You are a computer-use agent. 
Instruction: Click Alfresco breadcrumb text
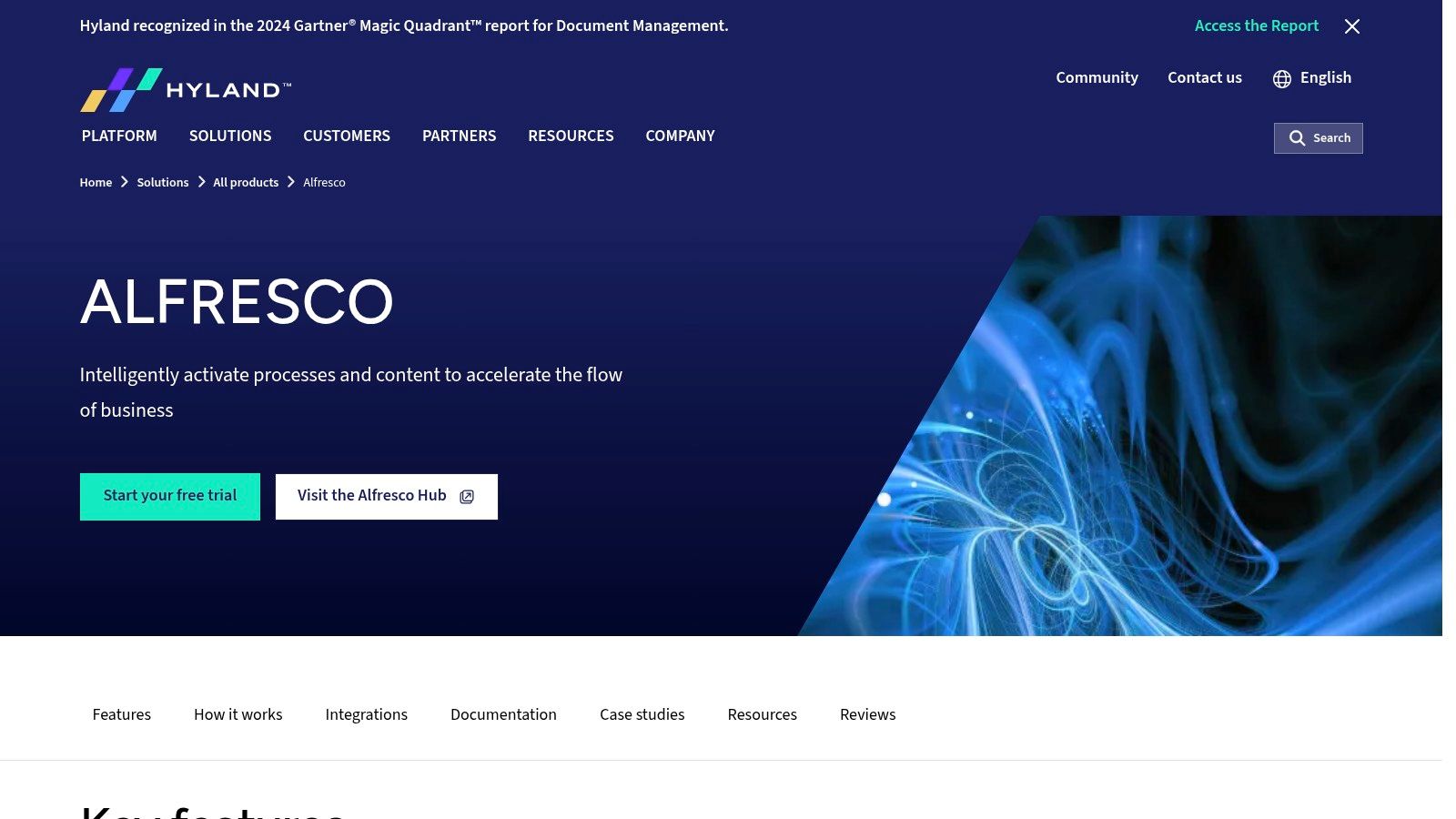tap(324, 182)
